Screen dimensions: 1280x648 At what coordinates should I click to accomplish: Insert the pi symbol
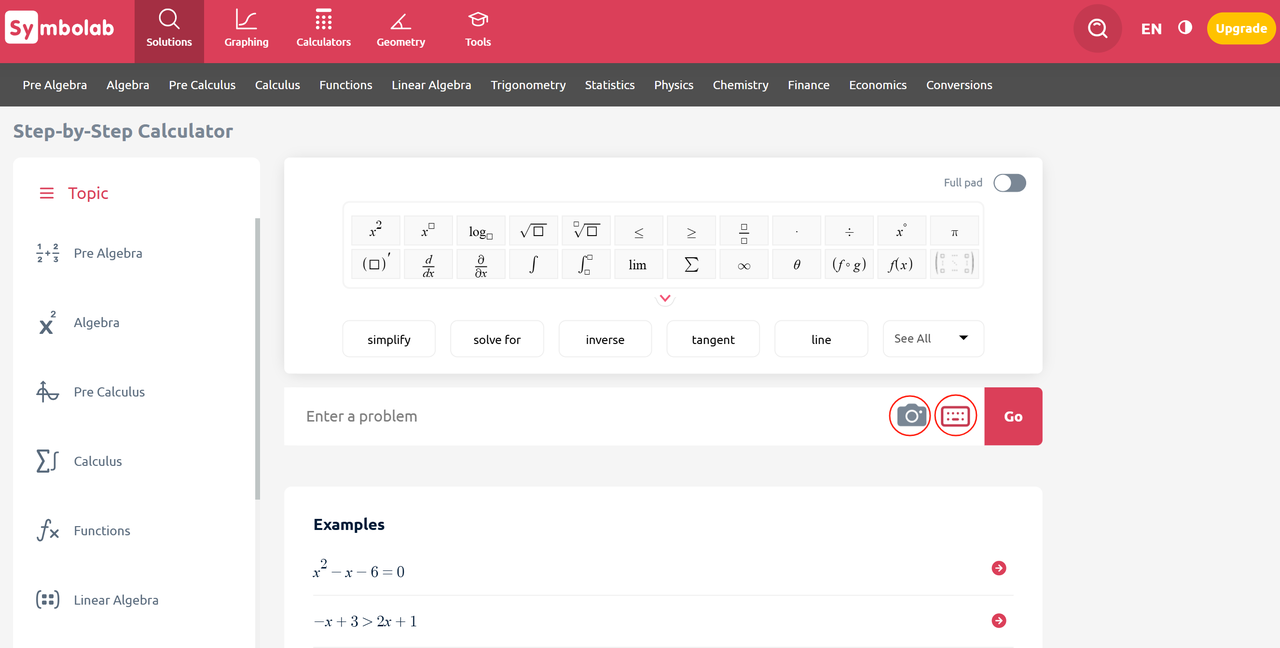point(954,231)
